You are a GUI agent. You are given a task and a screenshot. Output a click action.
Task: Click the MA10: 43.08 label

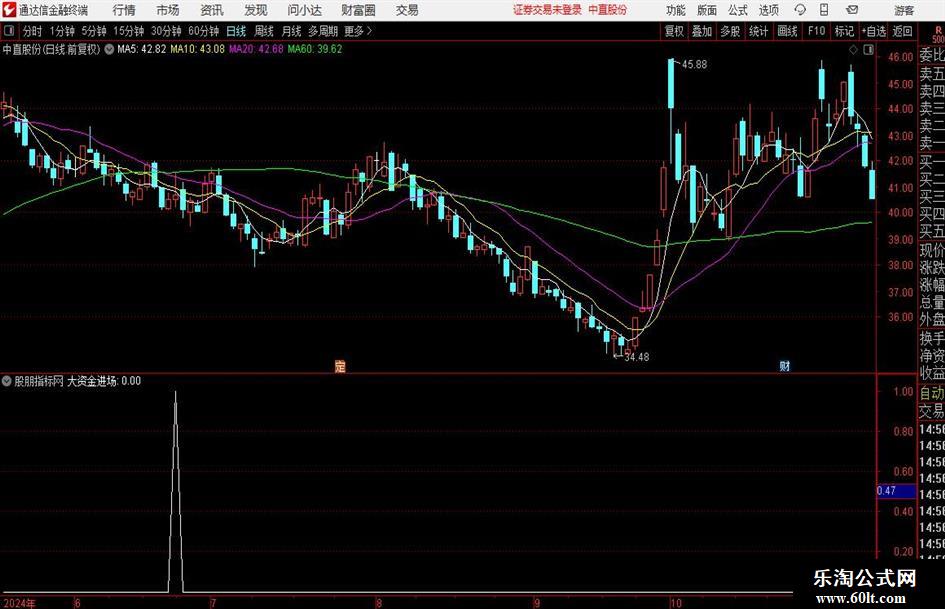click(198, 49)
